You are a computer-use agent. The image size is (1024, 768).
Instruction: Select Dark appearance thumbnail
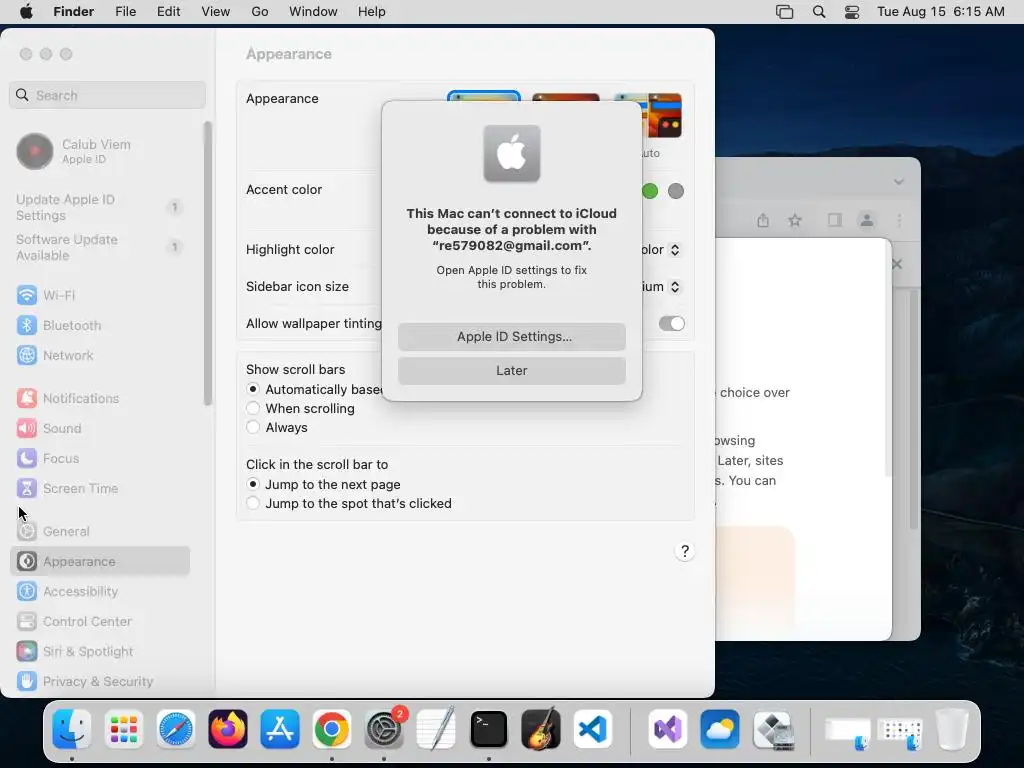click(566, 98)
